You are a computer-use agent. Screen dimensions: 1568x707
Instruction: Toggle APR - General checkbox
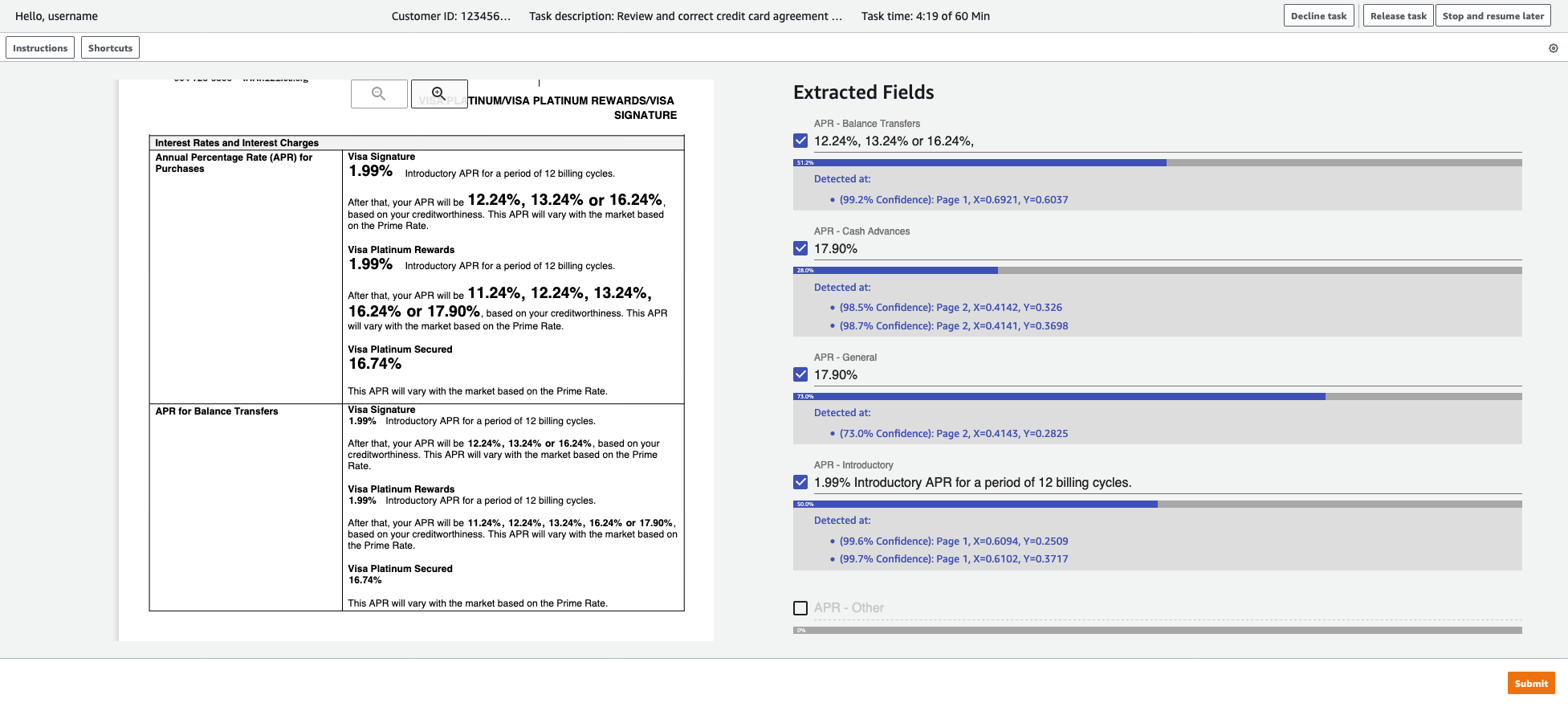tap(800, 374)
